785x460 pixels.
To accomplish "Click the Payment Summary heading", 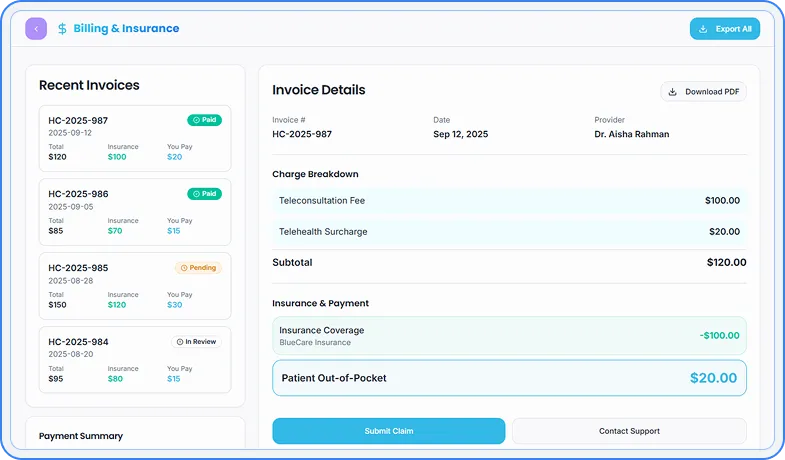I will tap(81, 436).
